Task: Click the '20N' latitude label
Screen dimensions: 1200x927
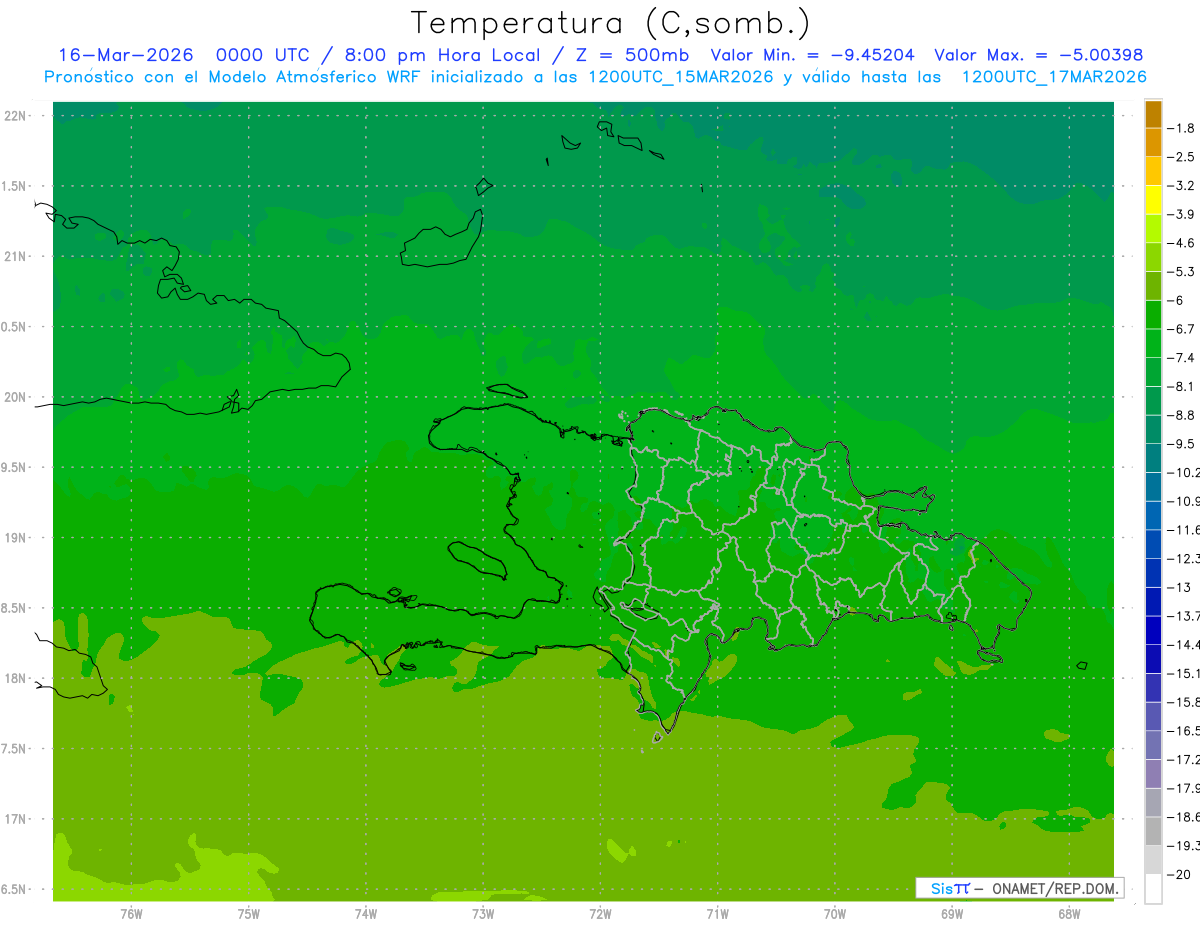Action: tap(17, 397)
